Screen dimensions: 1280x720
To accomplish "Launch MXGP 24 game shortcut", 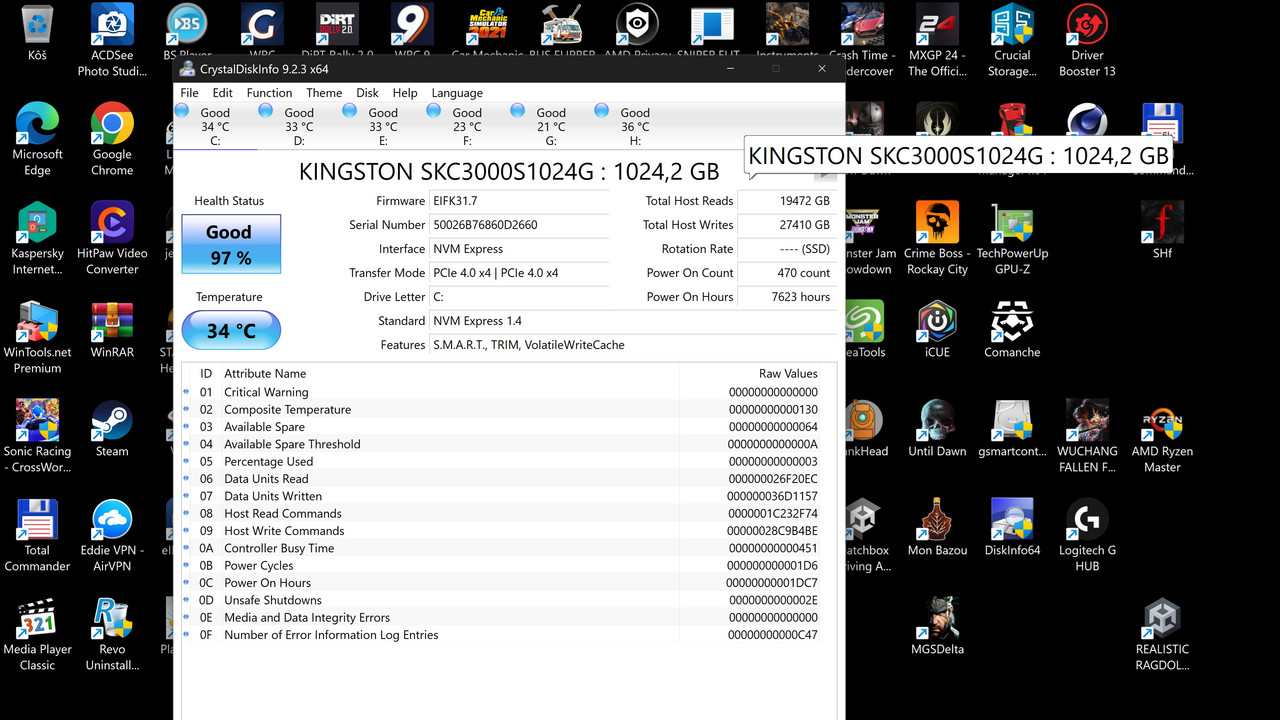I will 937,40.
